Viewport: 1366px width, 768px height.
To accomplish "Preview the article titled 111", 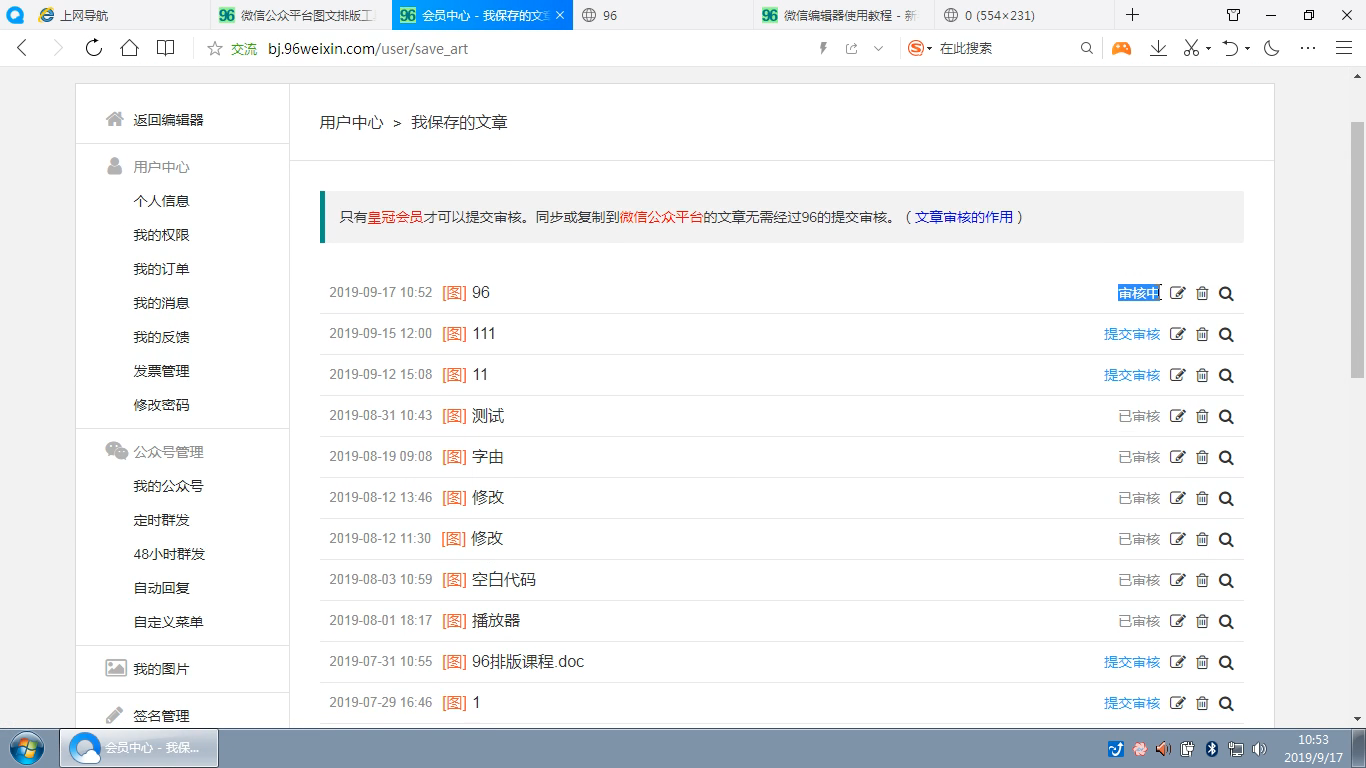I will click(x=1226, y=335).
